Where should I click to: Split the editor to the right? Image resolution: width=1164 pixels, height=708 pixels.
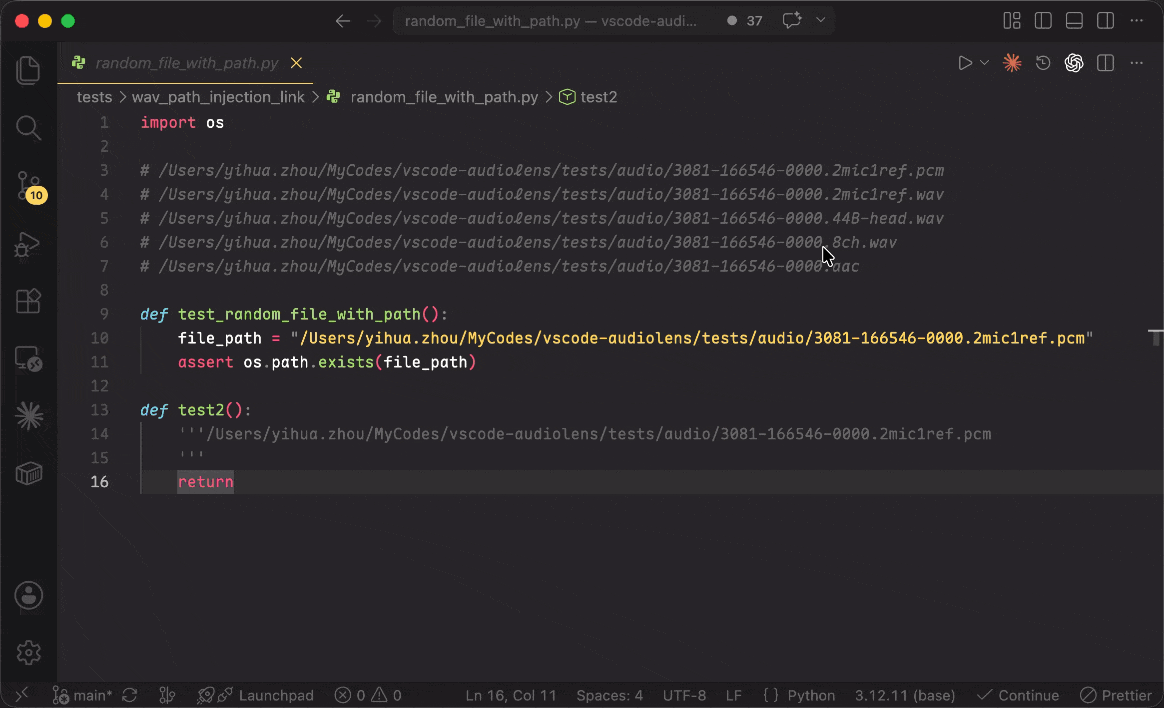[1105, 63]
